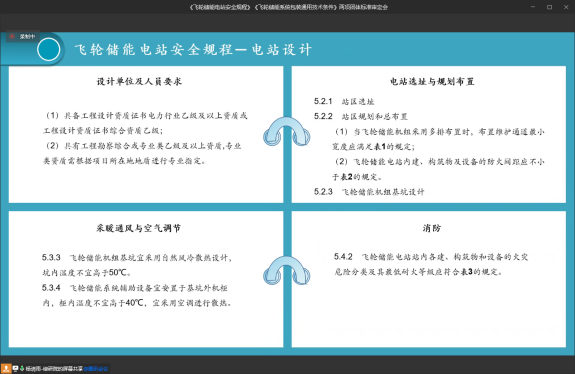575x374 pixels.
Task: Close the meeting window
Action: pos(566,7)
